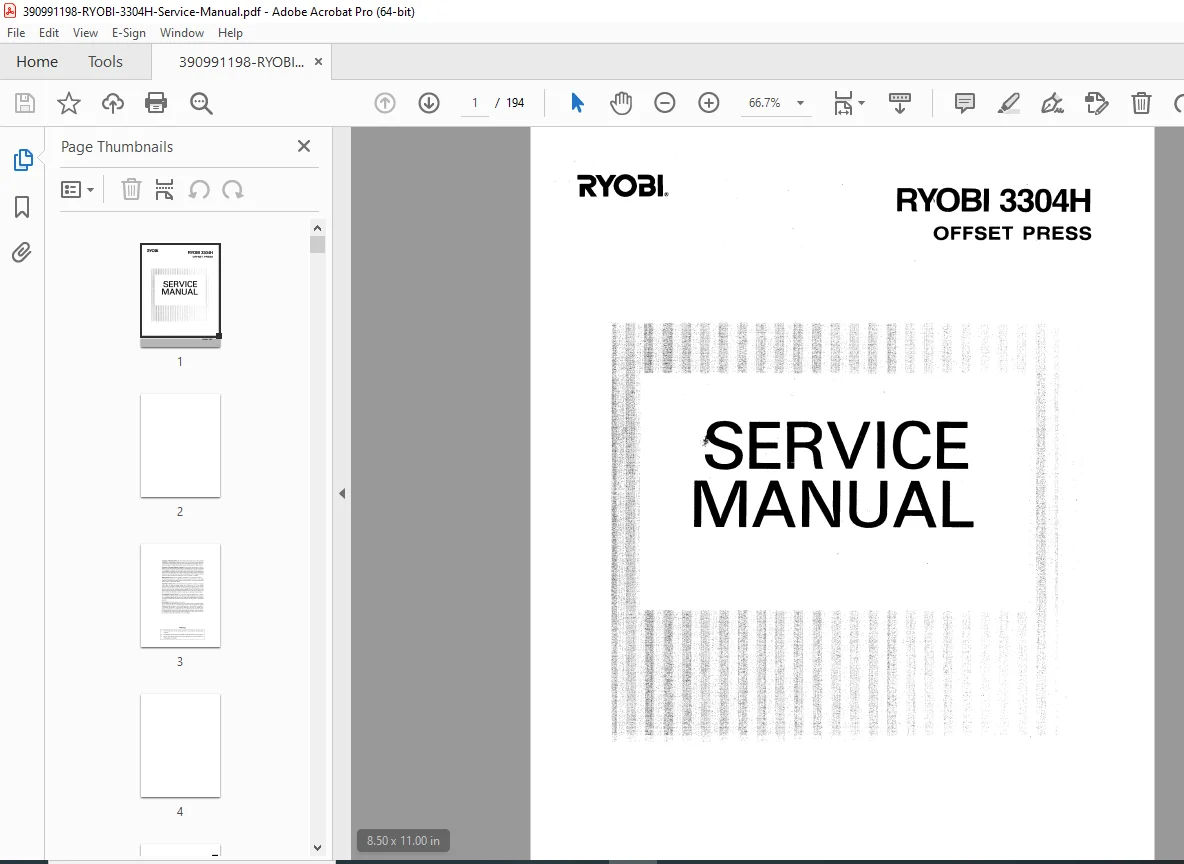Screen dimensions: 1184x864
Task: Close the 390991198-RYOBI document tab
Action: coord(319,62)
